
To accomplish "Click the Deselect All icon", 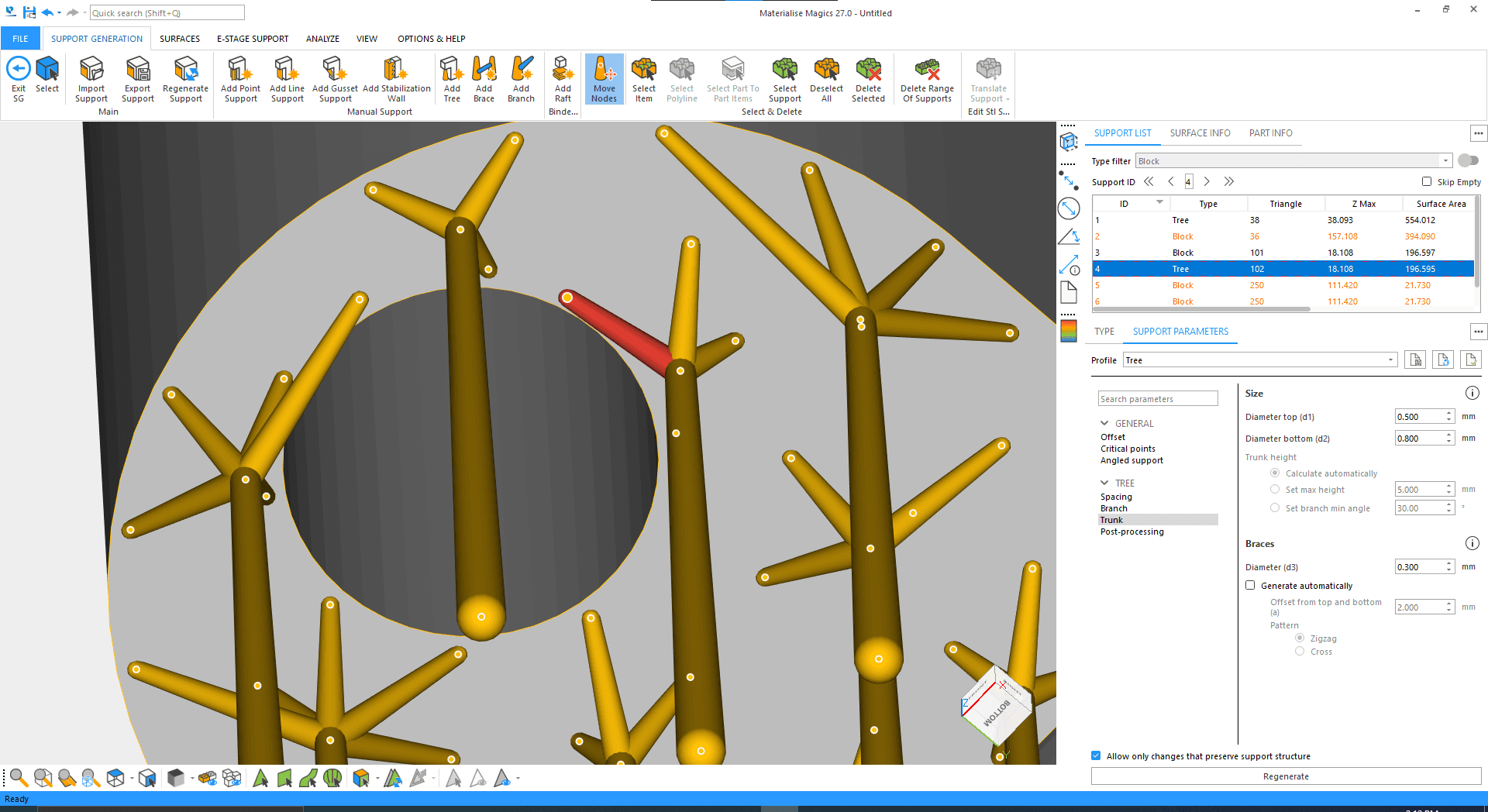I will (x=827, y=79).
